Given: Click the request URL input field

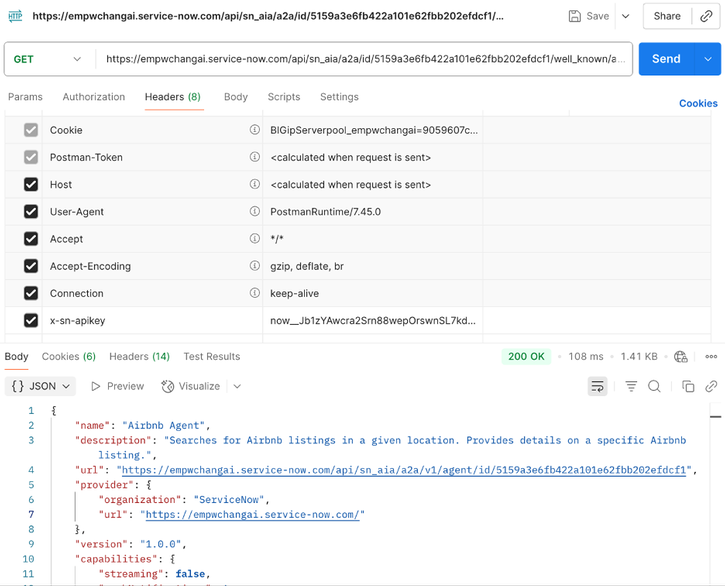Looking at the screenshot, I should (x=364, y=59).
